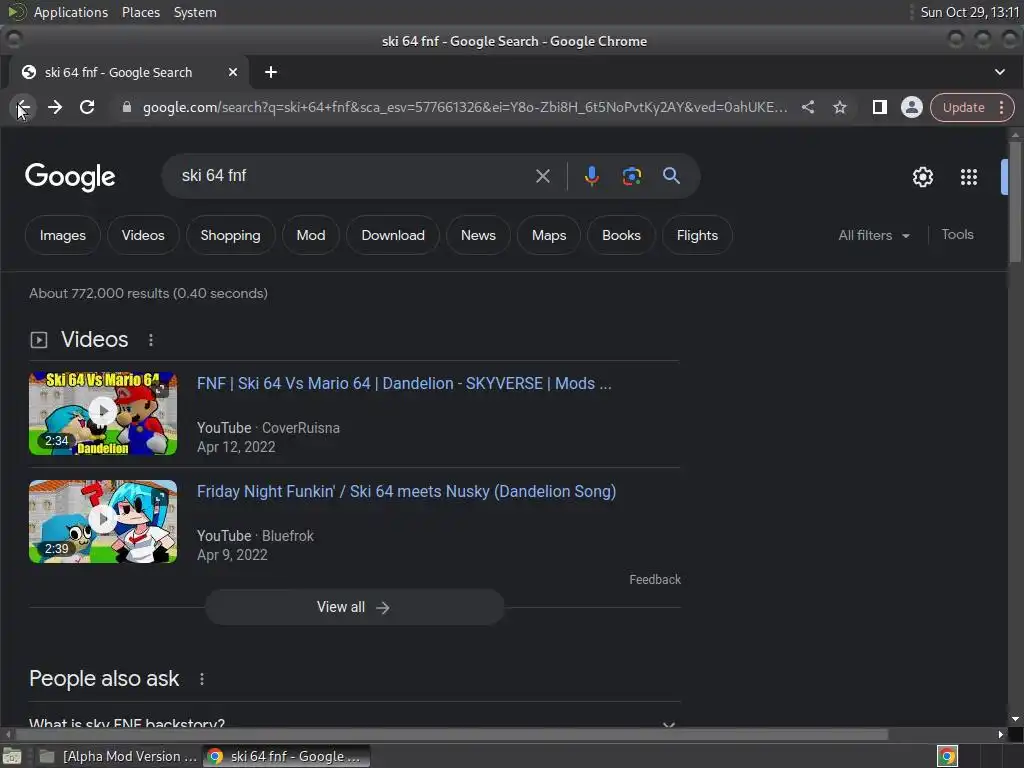The image size is (1024, 768).
Task: Select the Download filter chip
Action: tap(393, 235)
